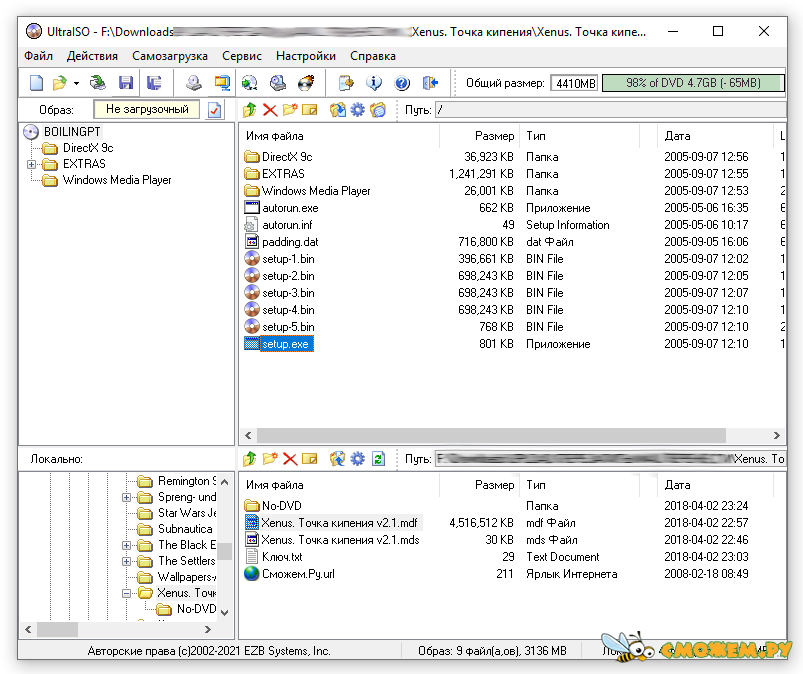The width and height of the screenshot is (803, 674).
Task: Open the Справка menu
Action: (x=373, y=56)
